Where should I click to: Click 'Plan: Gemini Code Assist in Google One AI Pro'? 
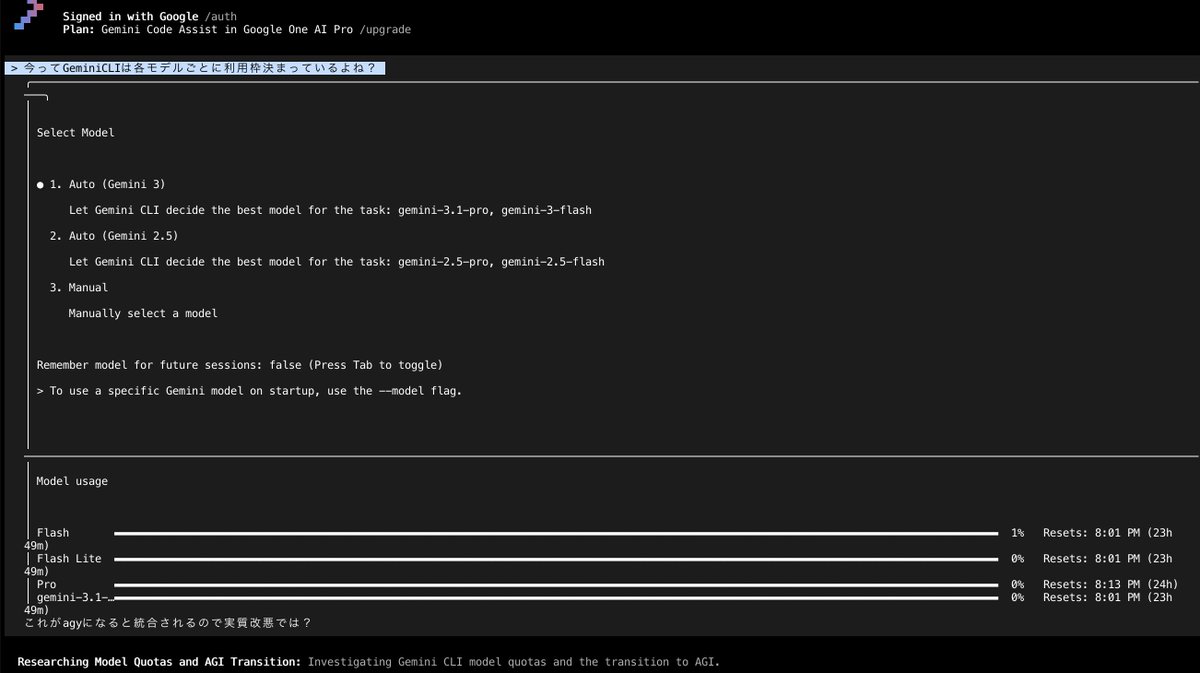207,30
